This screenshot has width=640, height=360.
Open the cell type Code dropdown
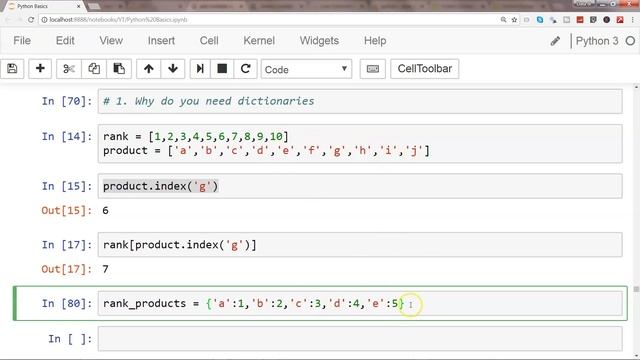click(306, 69)
